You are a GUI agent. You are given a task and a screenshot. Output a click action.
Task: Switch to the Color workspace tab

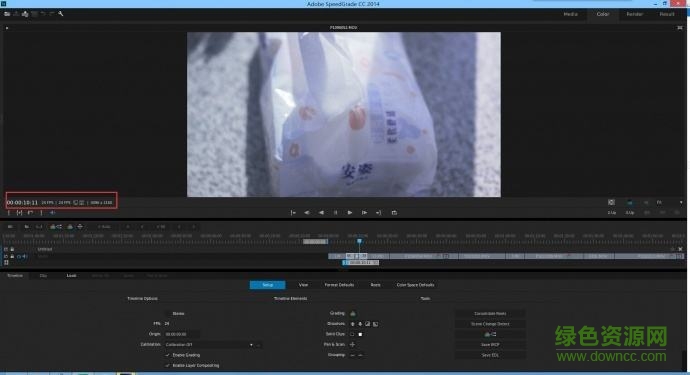(603, 14)
